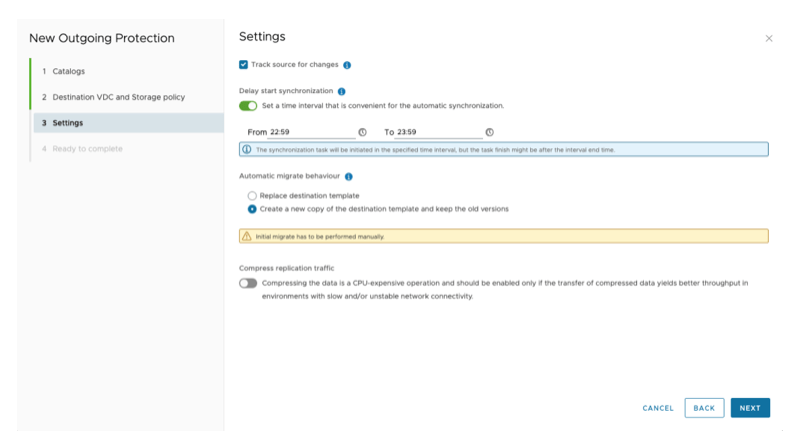Click the From time field showing 22:59
Image resolution: width=809 pixels, height=442 pixels.
[x=310, y=132]
